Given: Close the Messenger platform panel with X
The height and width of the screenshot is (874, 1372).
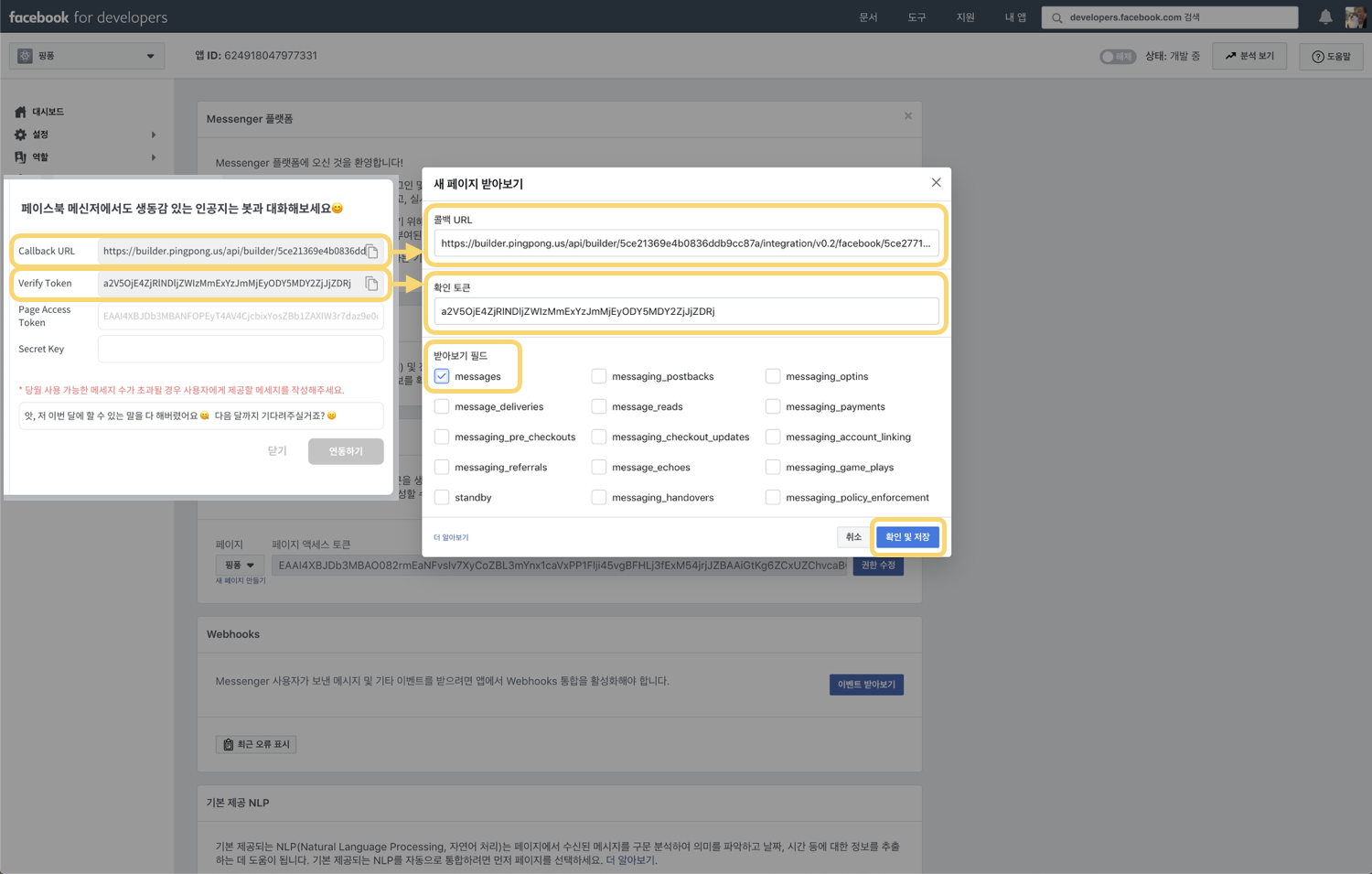Looking at the screenshot, I should [x=908, y=116].
